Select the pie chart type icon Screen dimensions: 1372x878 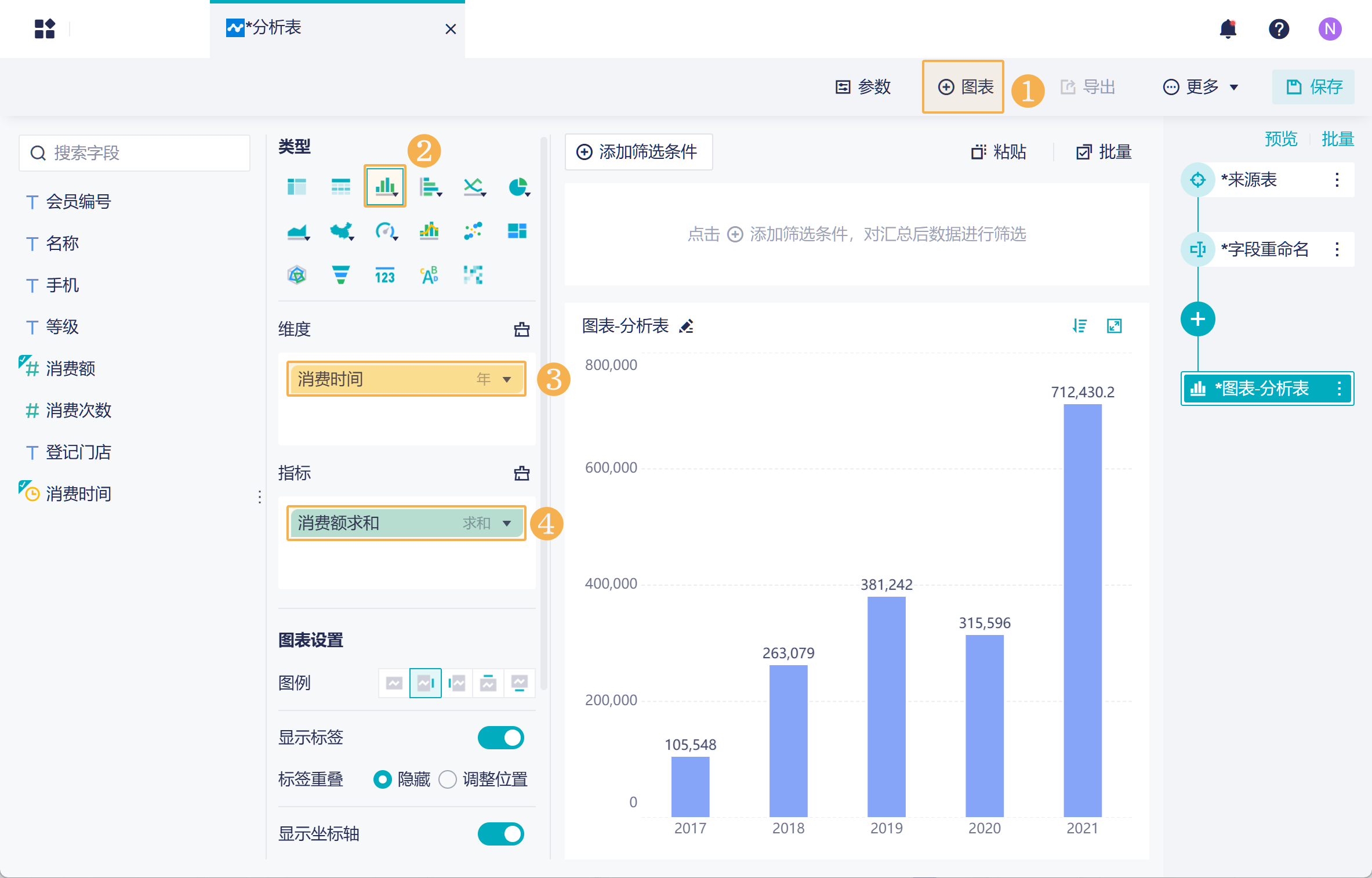coord(518,187)
